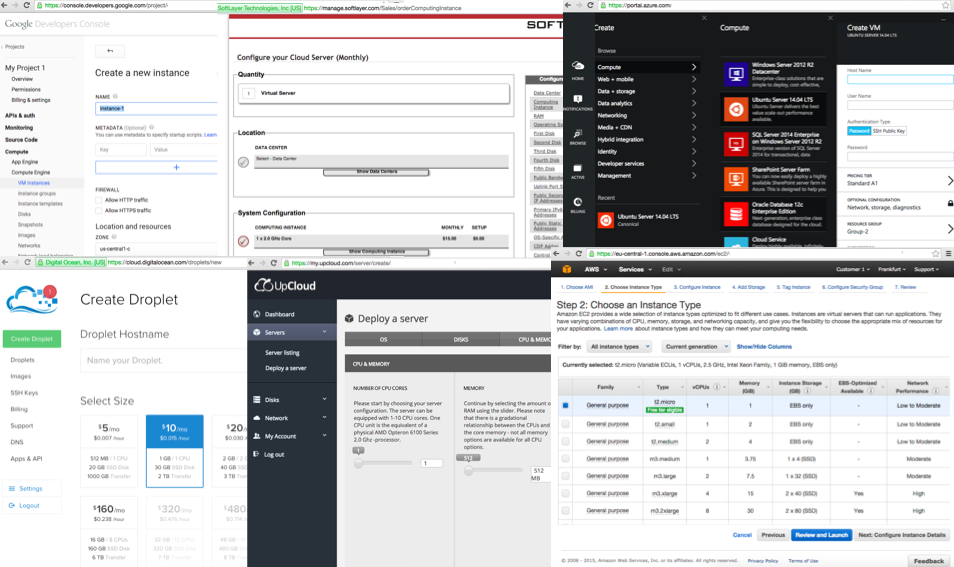This screenshot has height=567, width=954.
Task: Click the DigitalOcean cloud logo
Action: (32, 299)
